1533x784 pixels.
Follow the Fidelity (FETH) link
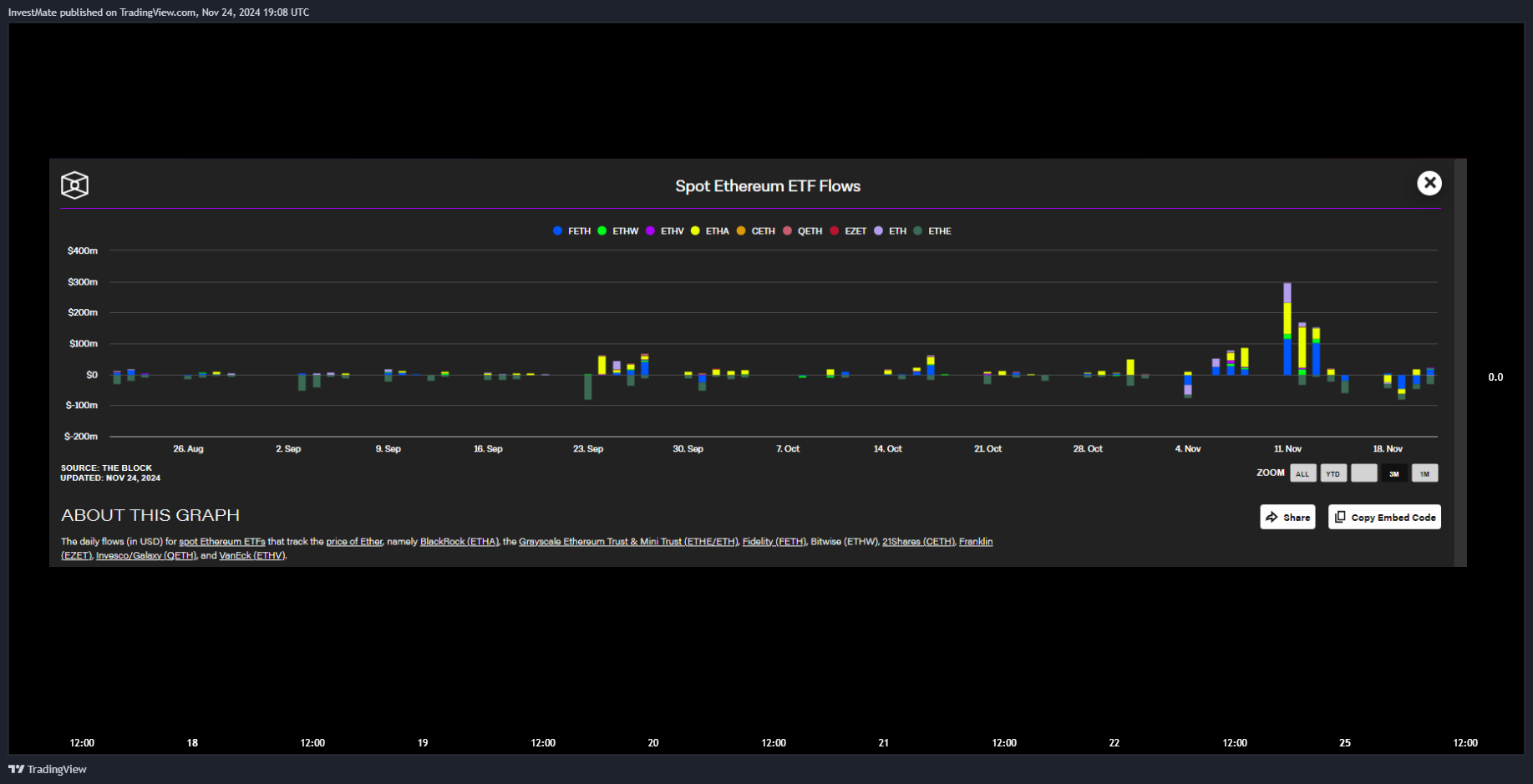coord(774,542)
